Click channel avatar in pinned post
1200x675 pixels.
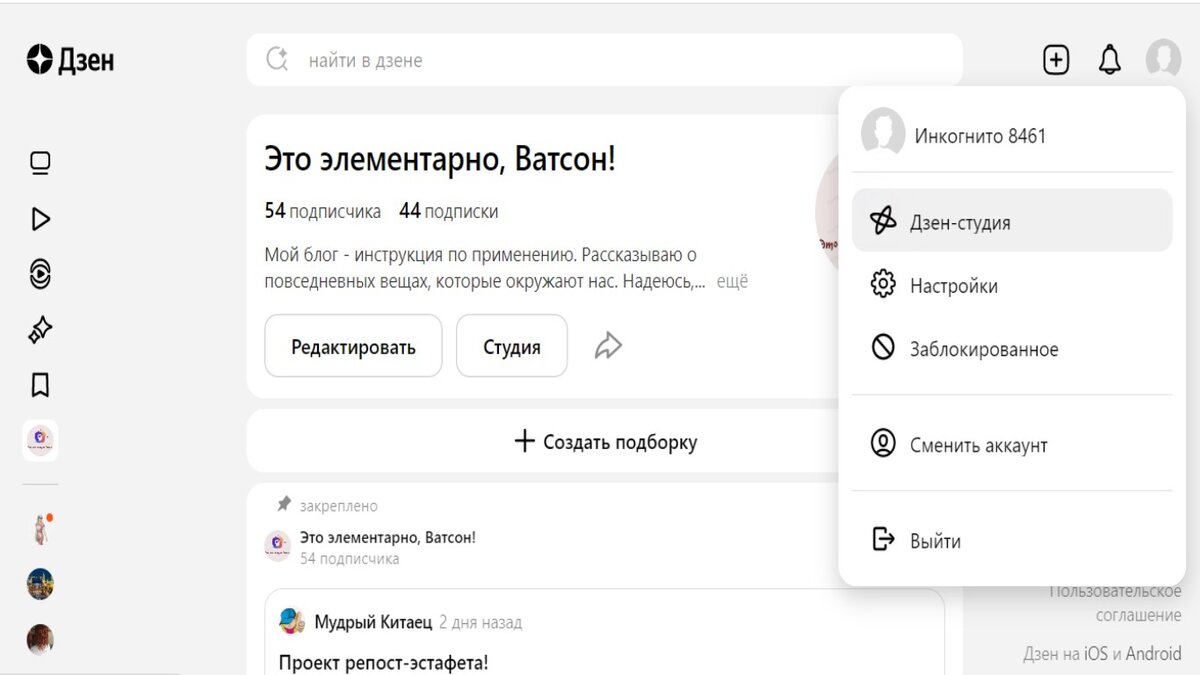(278, 546)
